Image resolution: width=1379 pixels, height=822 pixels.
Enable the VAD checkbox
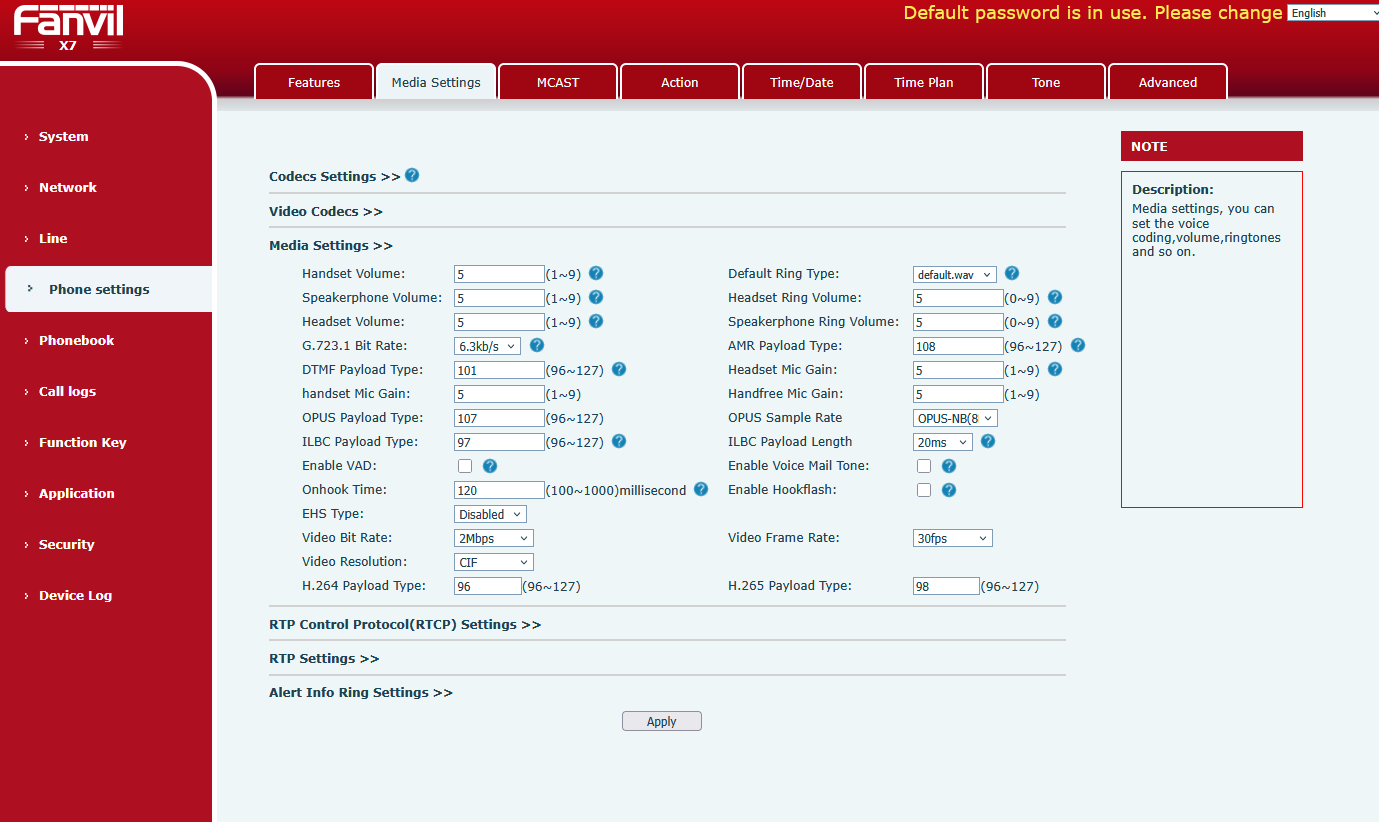pos(465,466)
